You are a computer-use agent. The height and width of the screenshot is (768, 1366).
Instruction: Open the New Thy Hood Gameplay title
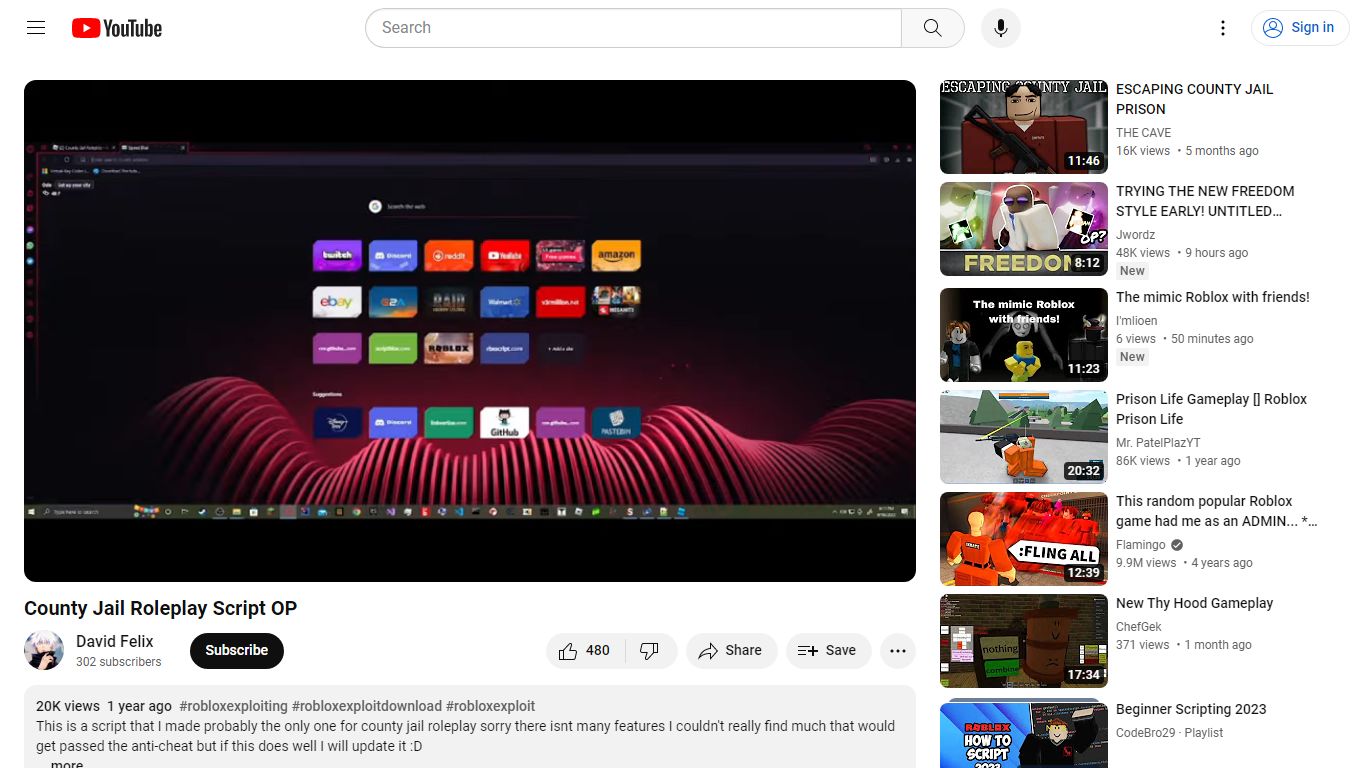pos(1194,603)
